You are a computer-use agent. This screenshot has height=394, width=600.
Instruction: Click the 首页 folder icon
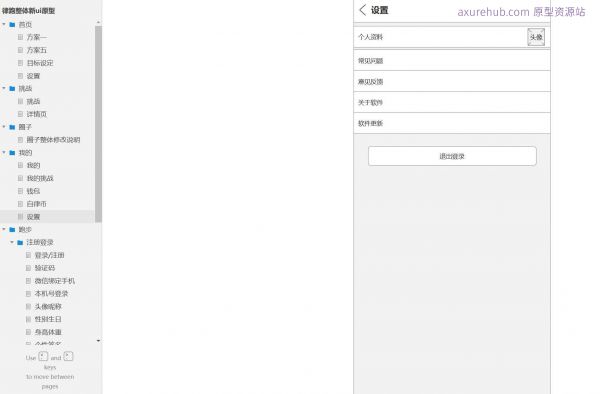(12, 24)
